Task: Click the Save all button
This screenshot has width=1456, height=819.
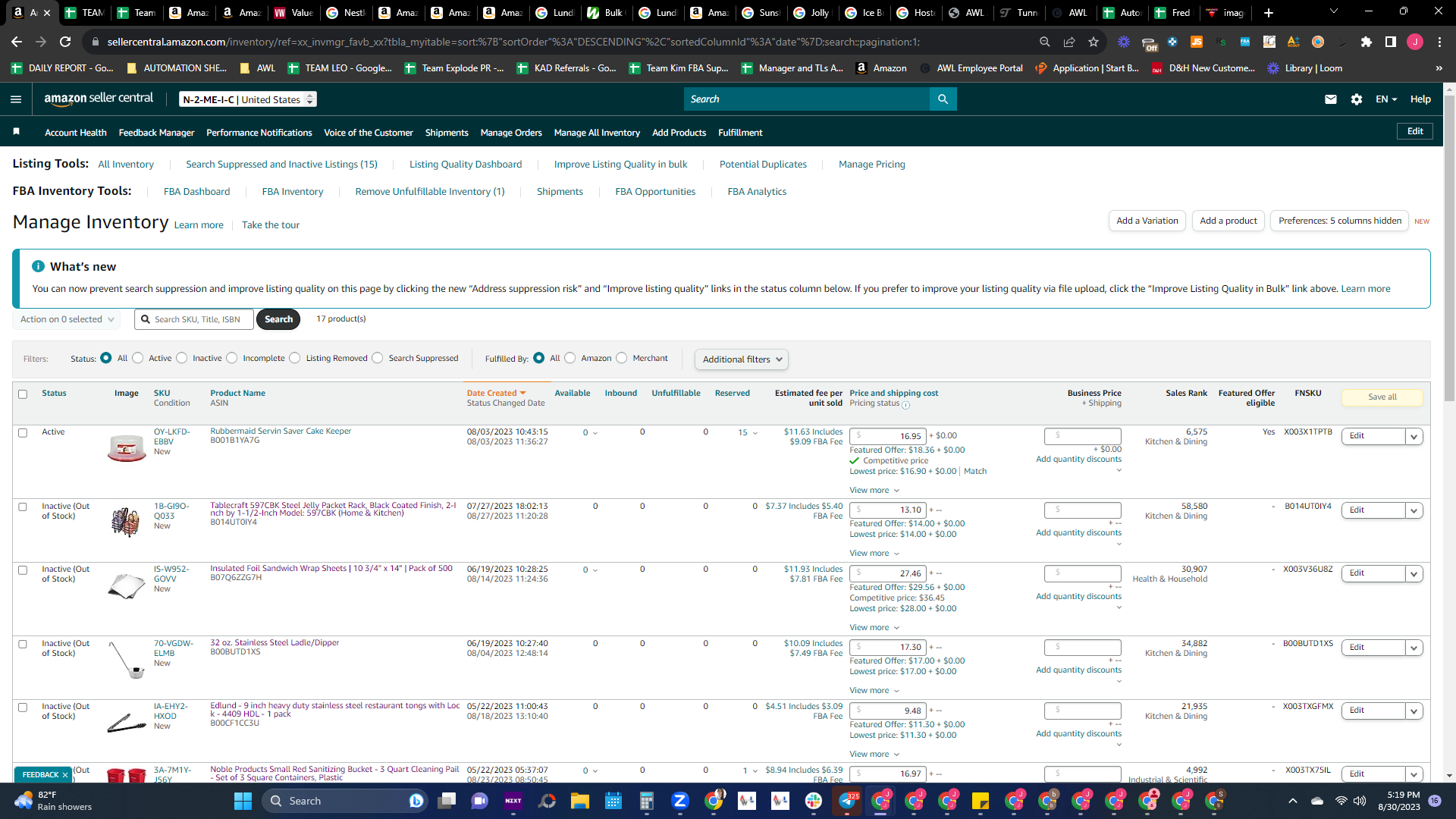Action: (1382, 397)
